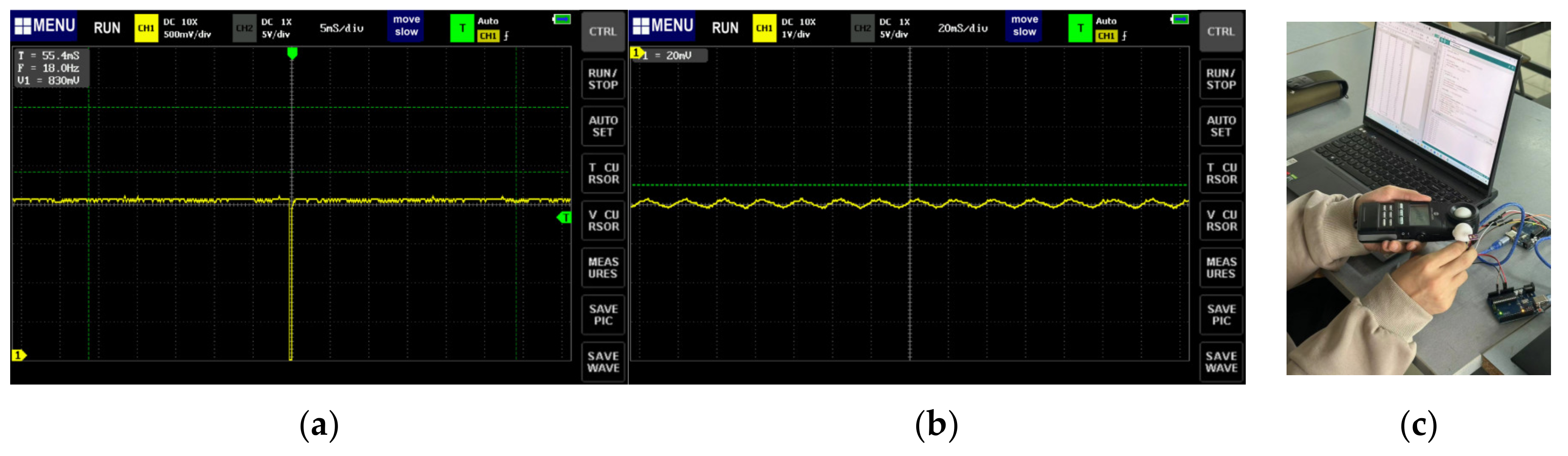The height and width of the screenshot is (456, 1568).
Task: Enable V CURSOR in panel (a)
Action: 603,220
